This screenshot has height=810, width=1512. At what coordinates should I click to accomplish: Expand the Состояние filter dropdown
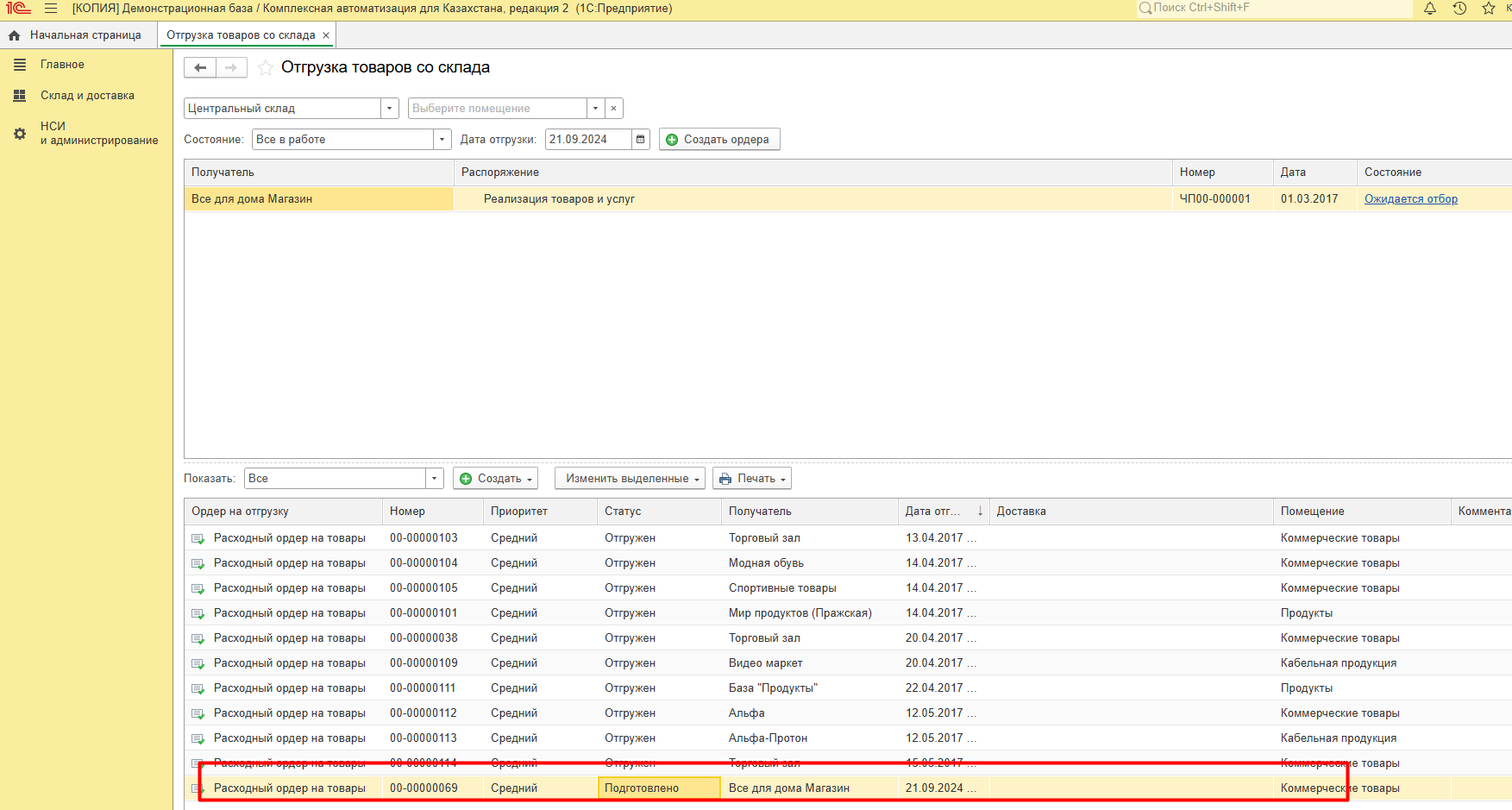tap(442, 140)
